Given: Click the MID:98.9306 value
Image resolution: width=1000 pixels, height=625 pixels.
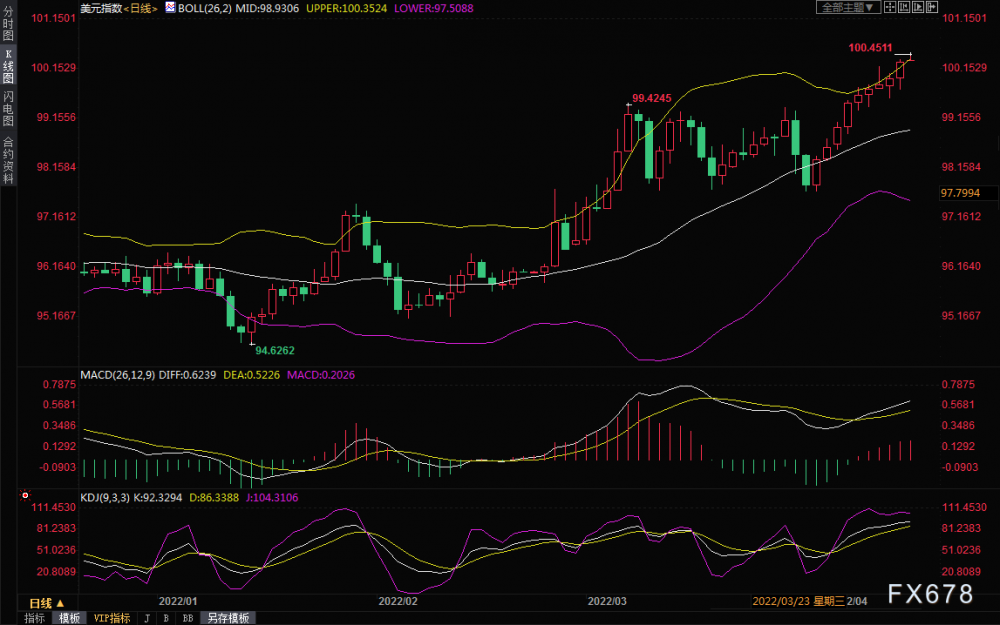Looking at the screenshot, I should pyautogui.click(x=267, y=8).
